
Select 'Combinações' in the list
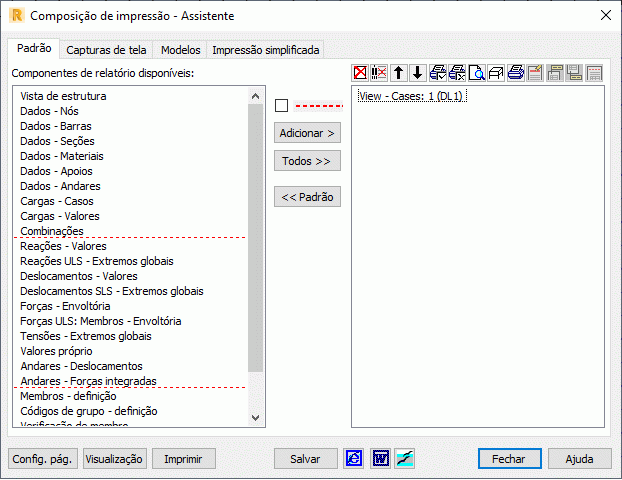(52, 231)
